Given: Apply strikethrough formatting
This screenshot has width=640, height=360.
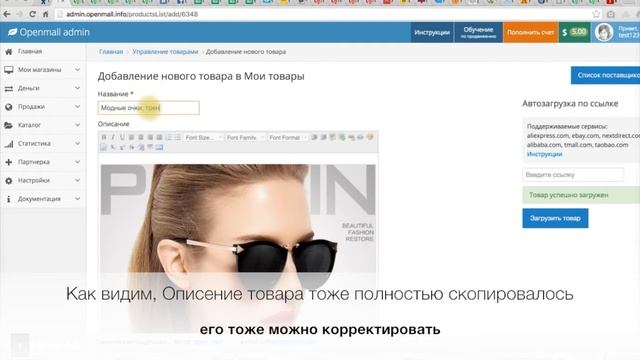Looking at the screenshot, I should (131, 147).
